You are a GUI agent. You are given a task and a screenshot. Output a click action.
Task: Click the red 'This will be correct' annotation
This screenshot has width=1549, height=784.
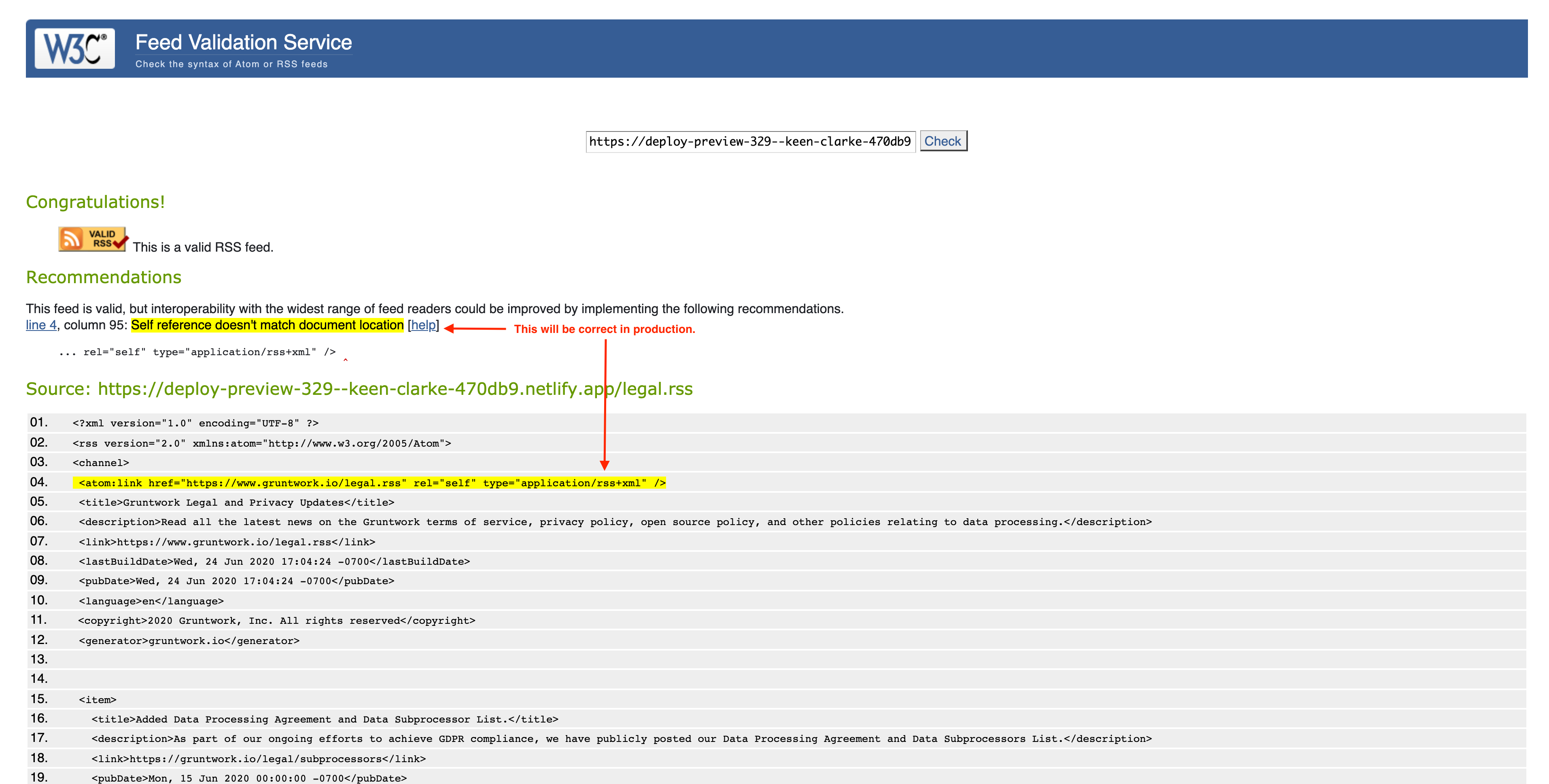[x=604, y=329]
